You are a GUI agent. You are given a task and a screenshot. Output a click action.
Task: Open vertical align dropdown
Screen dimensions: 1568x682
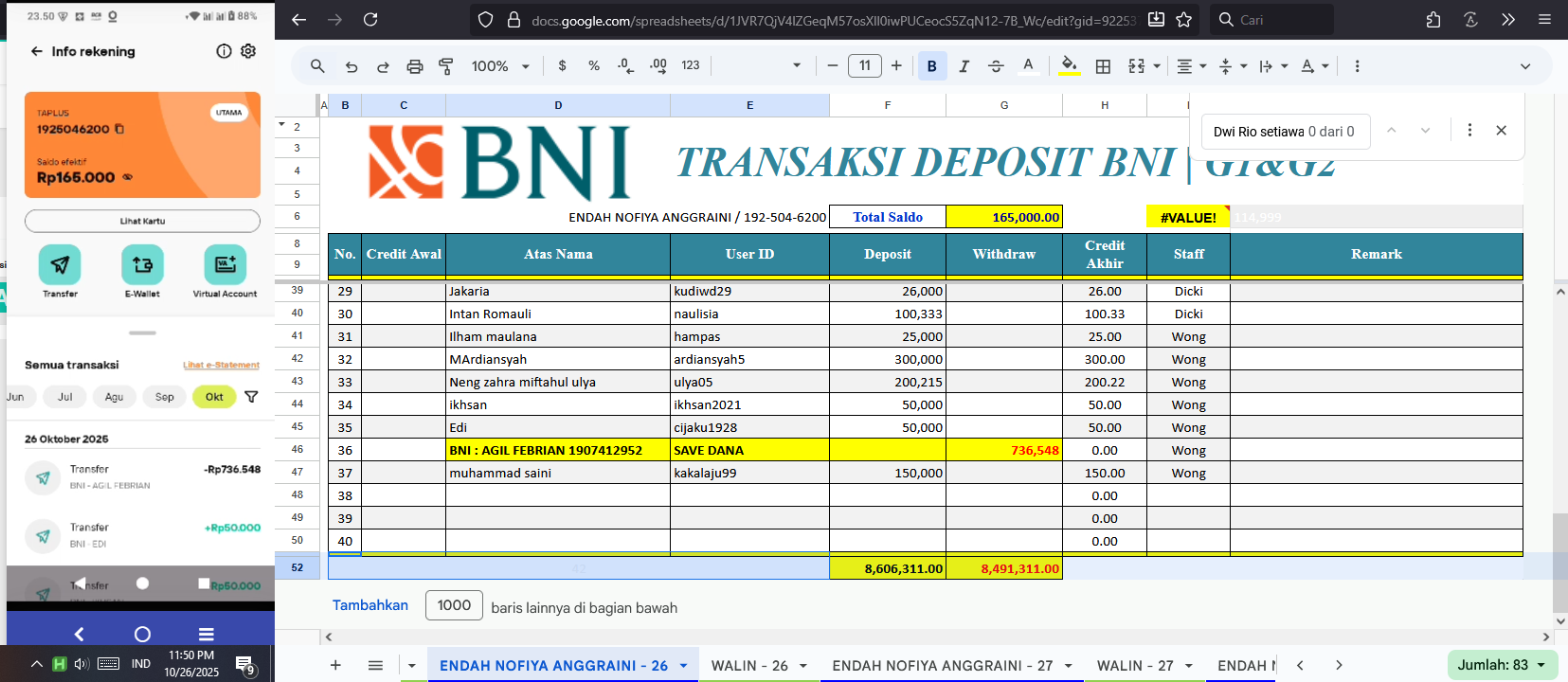tap(1233, 66)
